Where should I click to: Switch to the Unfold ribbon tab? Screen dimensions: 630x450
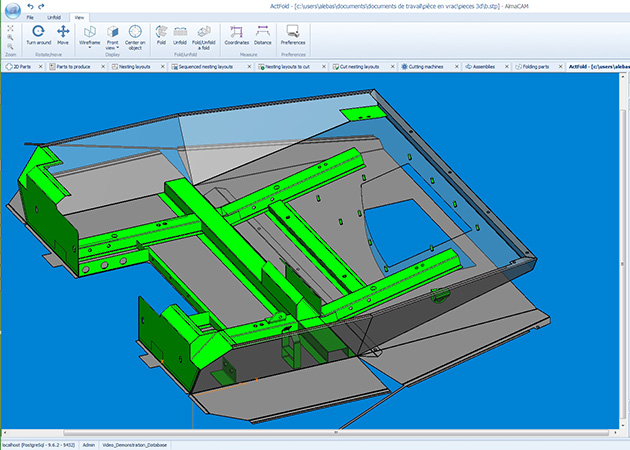54,18
